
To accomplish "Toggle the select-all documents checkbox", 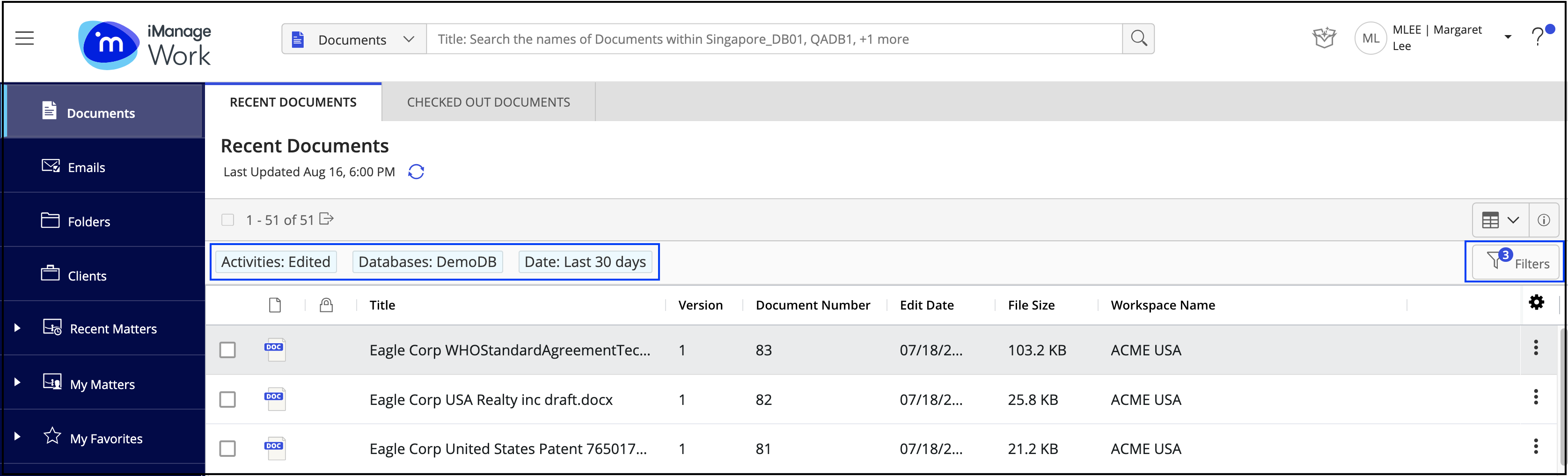I will click(227, 220).
